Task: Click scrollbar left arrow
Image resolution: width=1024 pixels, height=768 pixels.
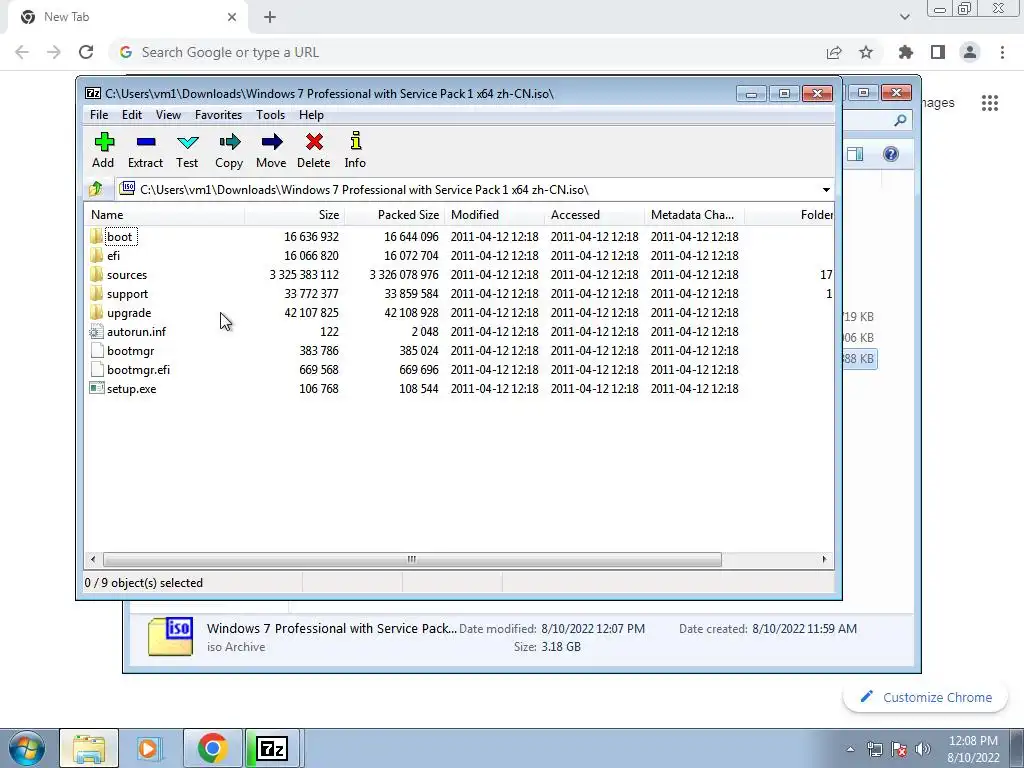Action: click(x=93, y=560)
